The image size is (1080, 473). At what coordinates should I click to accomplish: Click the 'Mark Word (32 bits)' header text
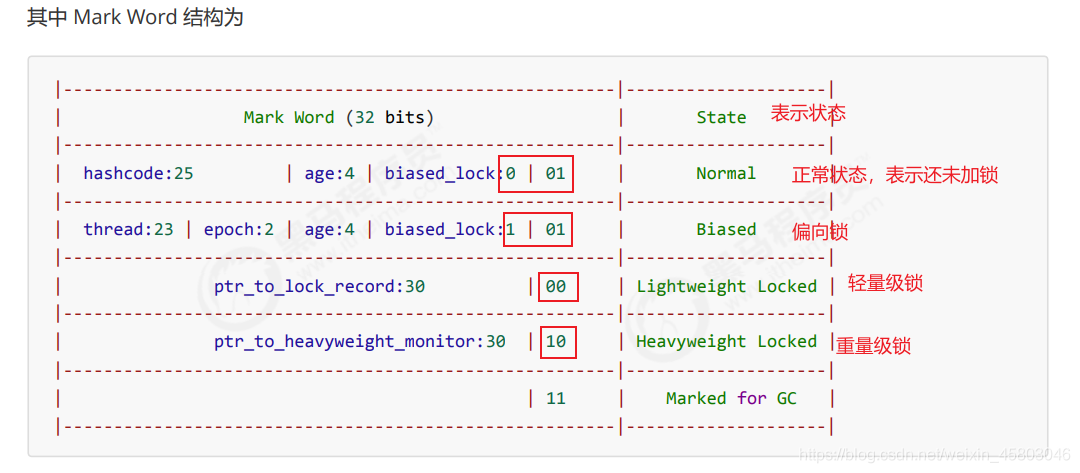pyautogui.click(x=339, y=118)
